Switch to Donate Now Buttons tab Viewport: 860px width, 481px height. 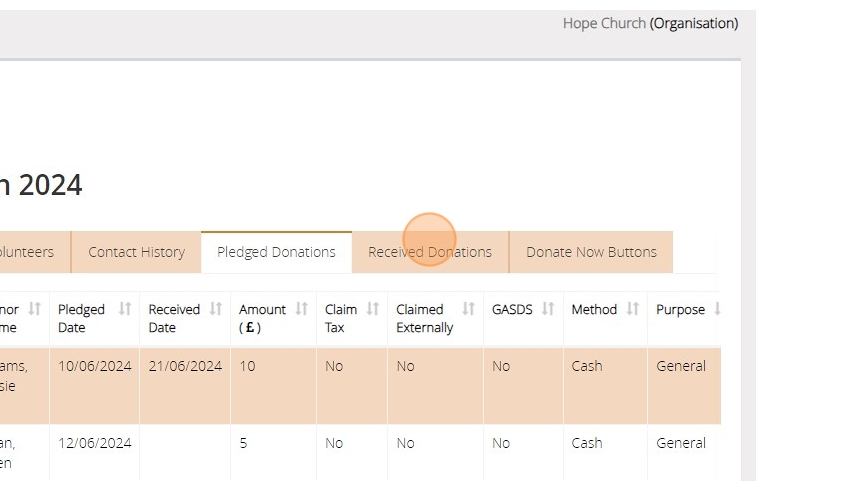tap(591, 252)
